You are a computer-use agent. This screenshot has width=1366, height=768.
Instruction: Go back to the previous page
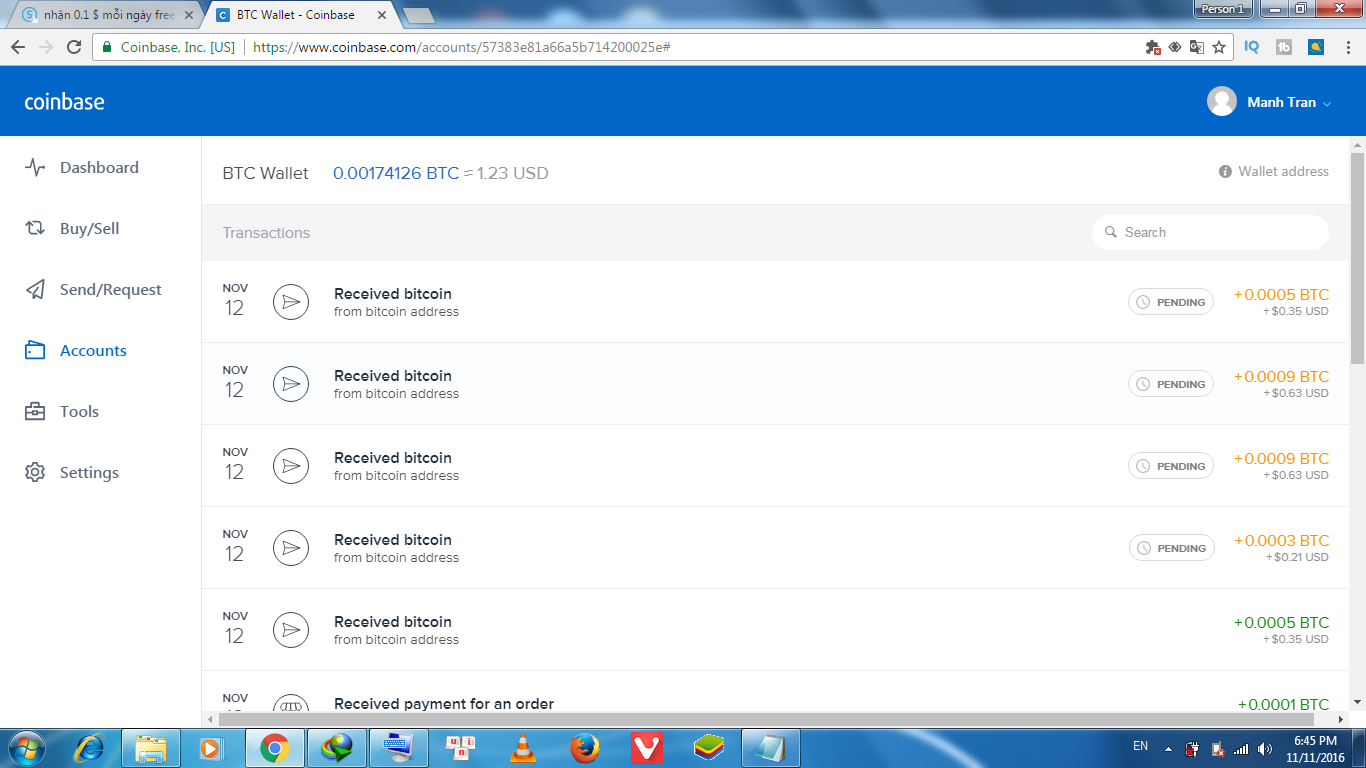(x=18, y=47)
